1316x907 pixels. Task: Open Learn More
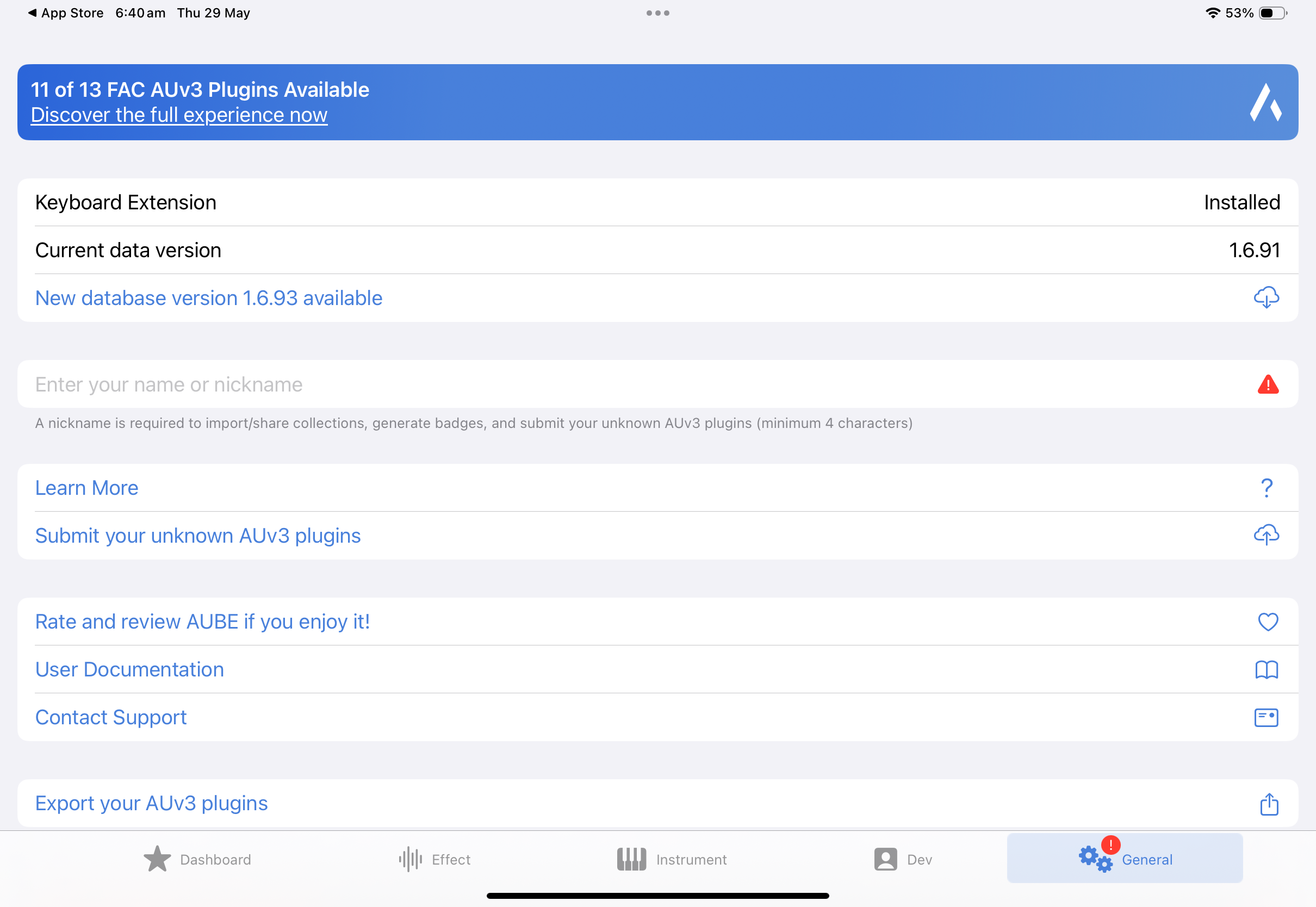tap(86, 488)
